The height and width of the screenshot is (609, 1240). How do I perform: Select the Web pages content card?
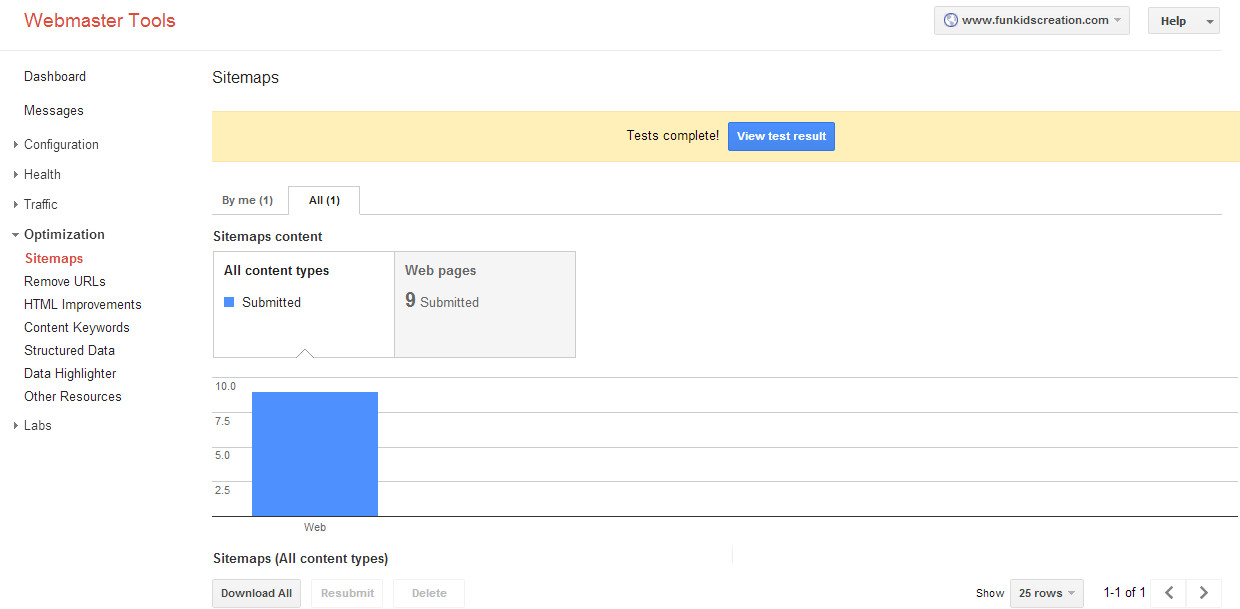485,304
